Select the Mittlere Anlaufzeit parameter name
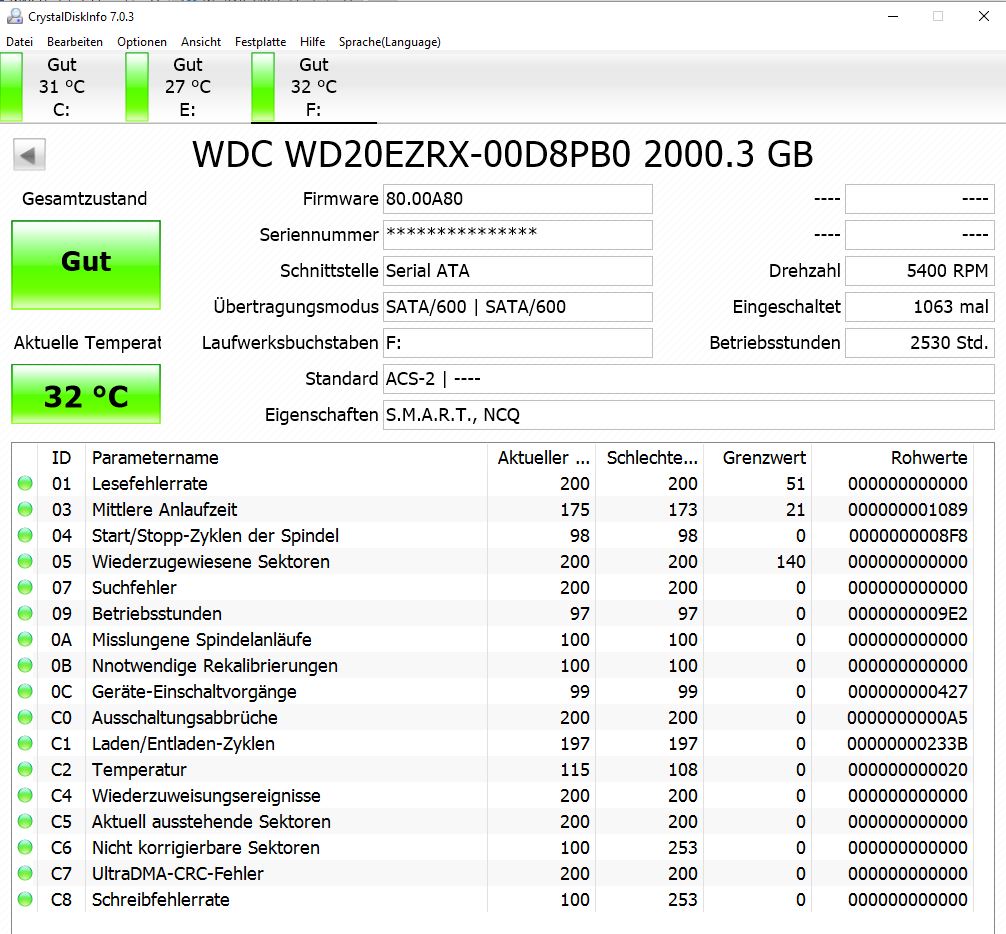This screenshot has width=1006, height=934. click(x=164, y=509)
